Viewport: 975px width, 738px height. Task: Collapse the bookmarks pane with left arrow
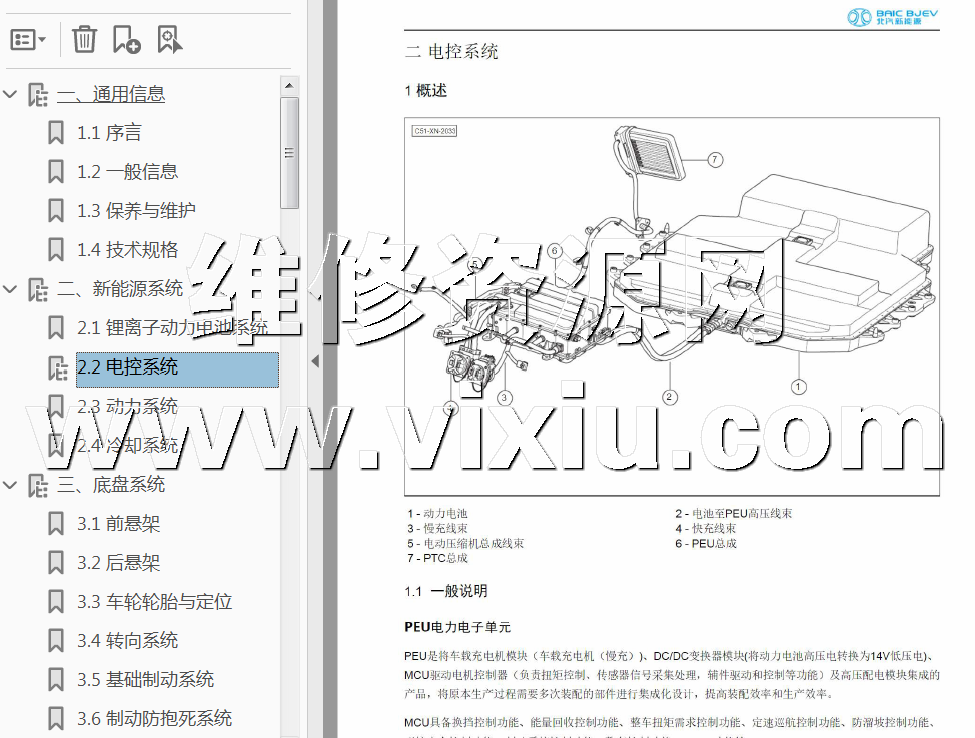(x=315, y=361)
